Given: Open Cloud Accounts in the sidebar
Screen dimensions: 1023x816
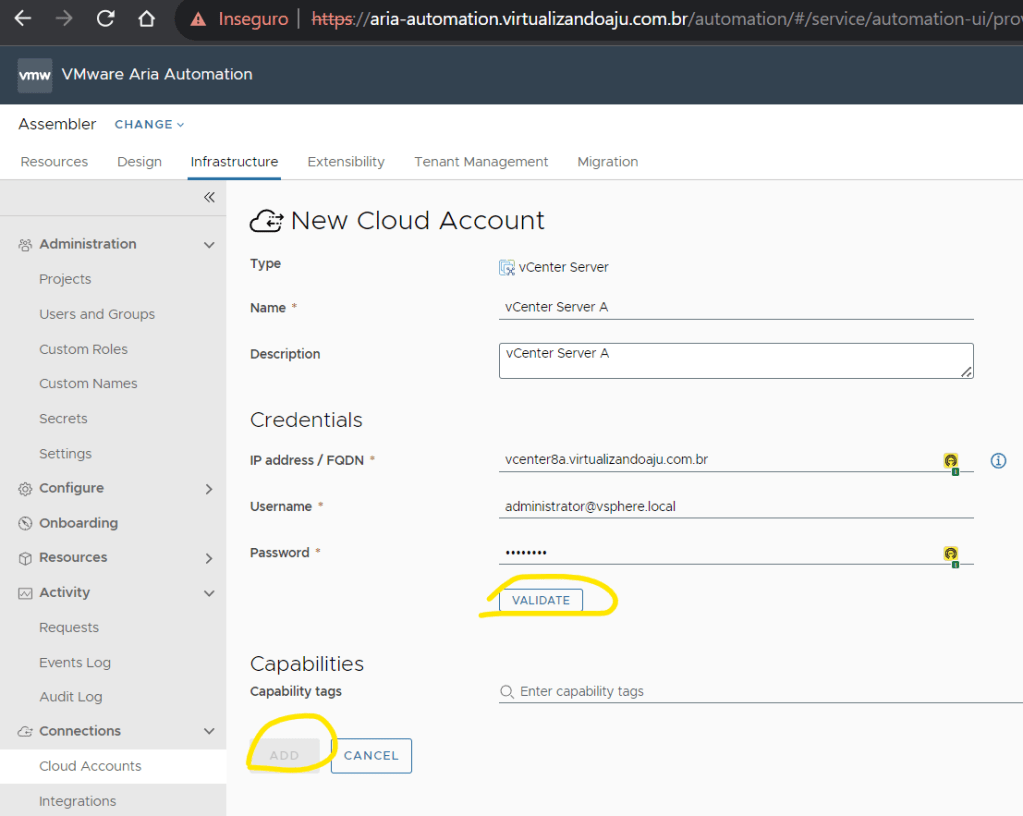Looking at the screenshot, I should point(90,766).
